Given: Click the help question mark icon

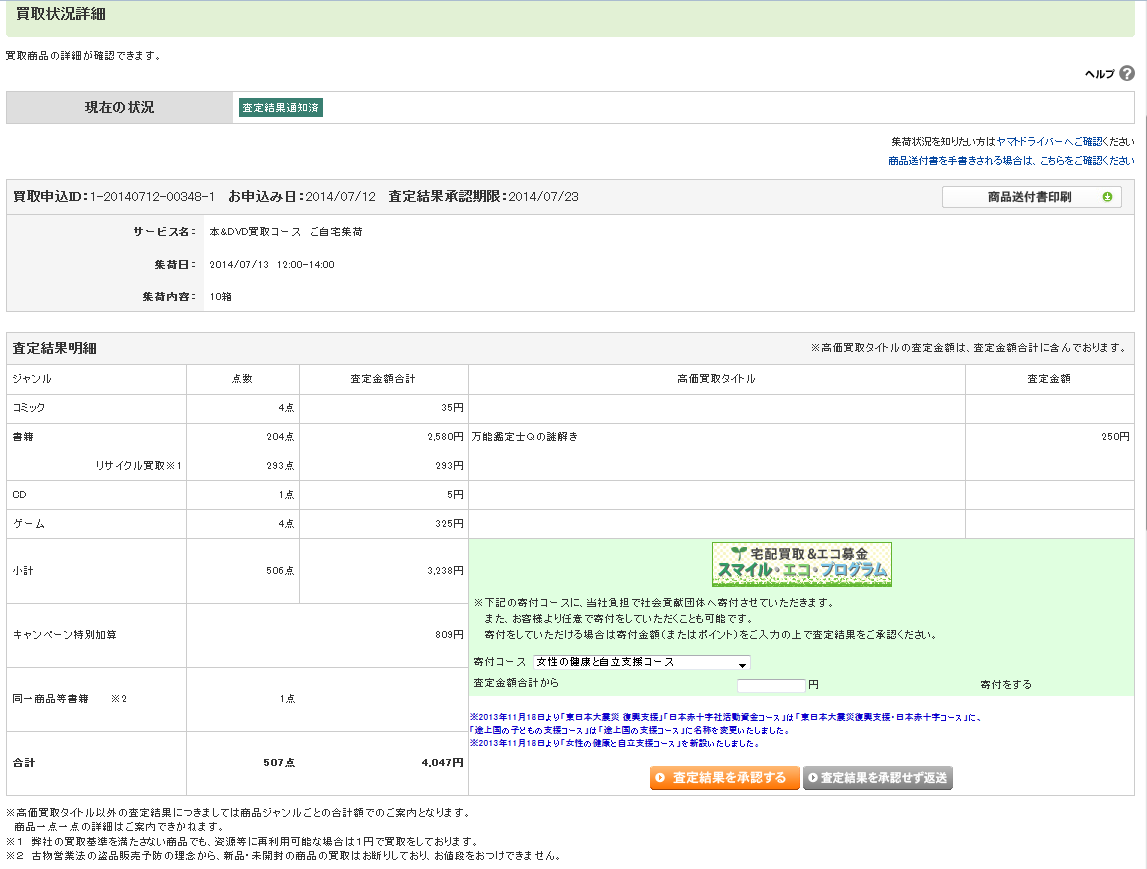Looking at the screenshot, I should pos(1127,73).
